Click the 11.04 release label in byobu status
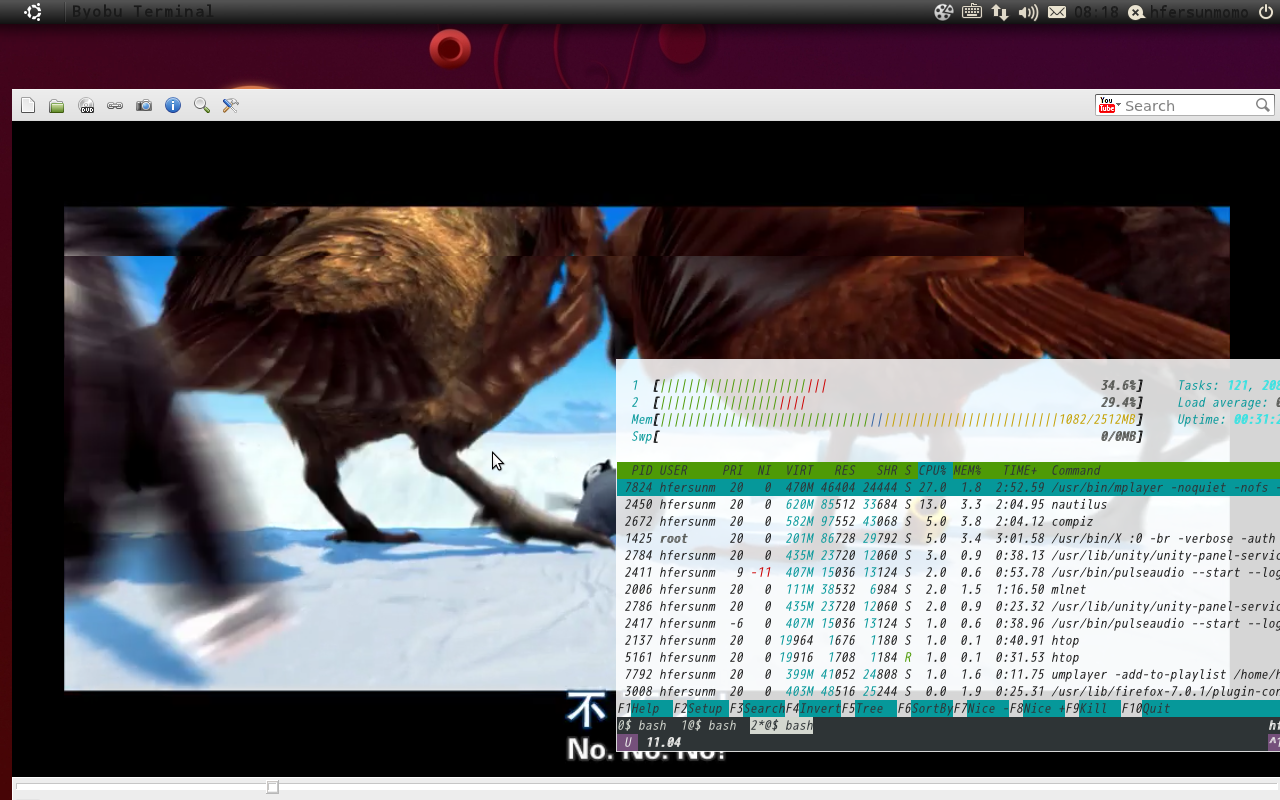1280x800 pixels. click(x=663, y=742)
